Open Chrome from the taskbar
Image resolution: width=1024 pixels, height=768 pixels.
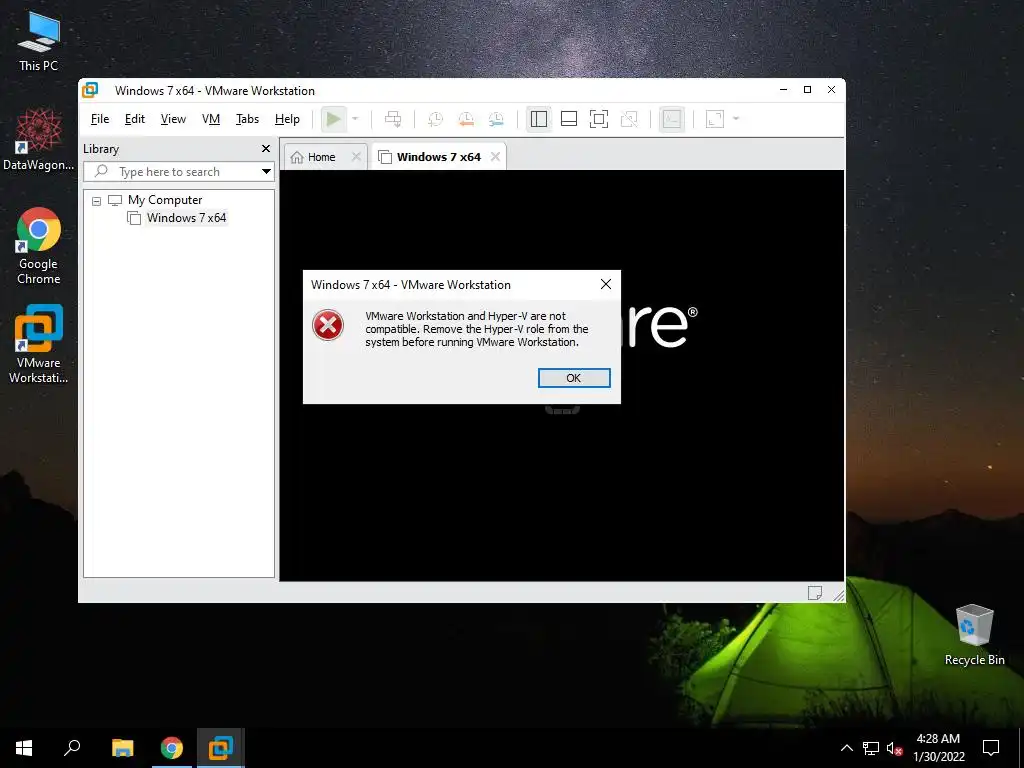(172, 748)
